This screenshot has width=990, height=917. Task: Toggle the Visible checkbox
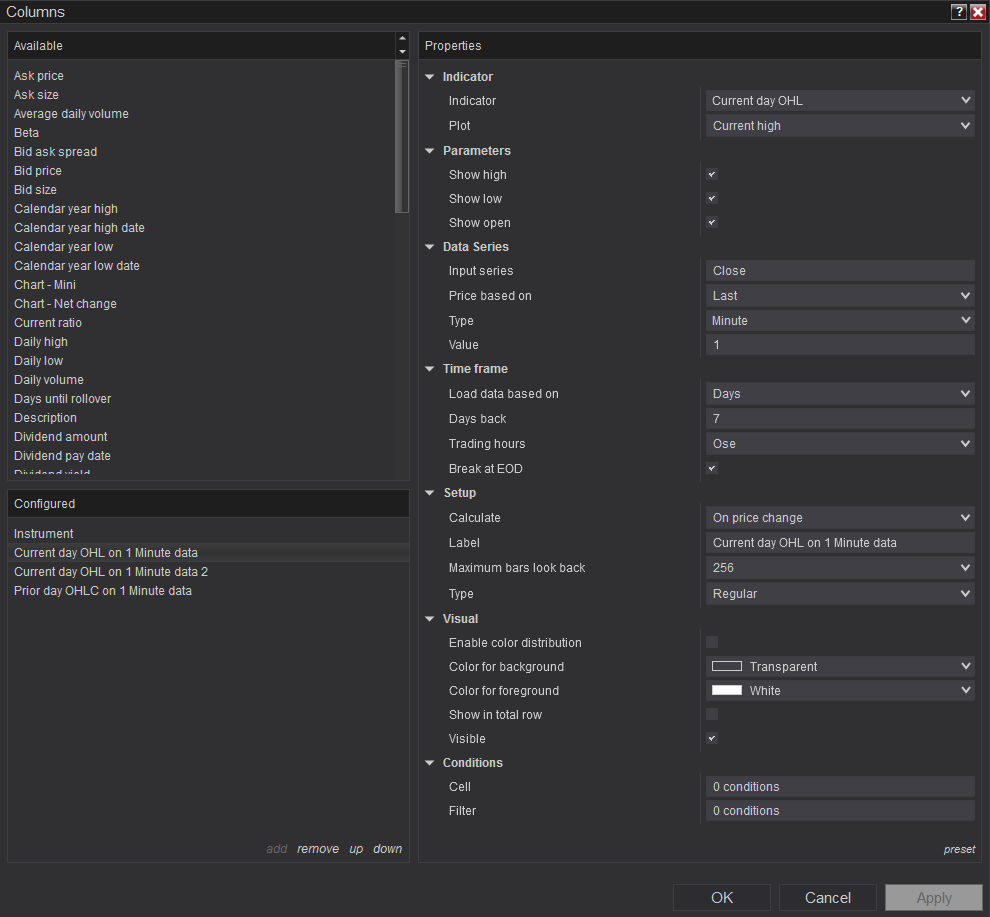[712, 738]
